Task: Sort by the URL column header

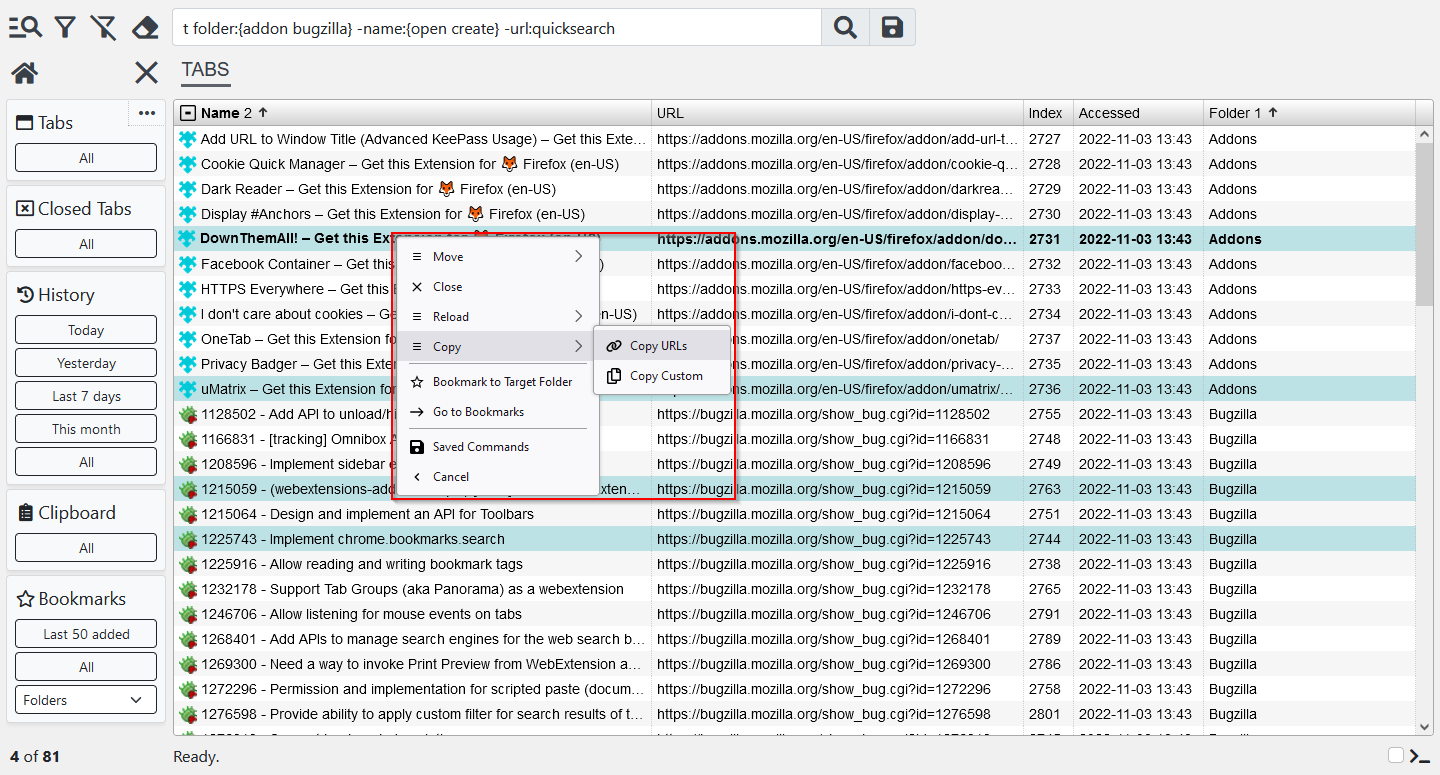Action: [x=837, y=113]
